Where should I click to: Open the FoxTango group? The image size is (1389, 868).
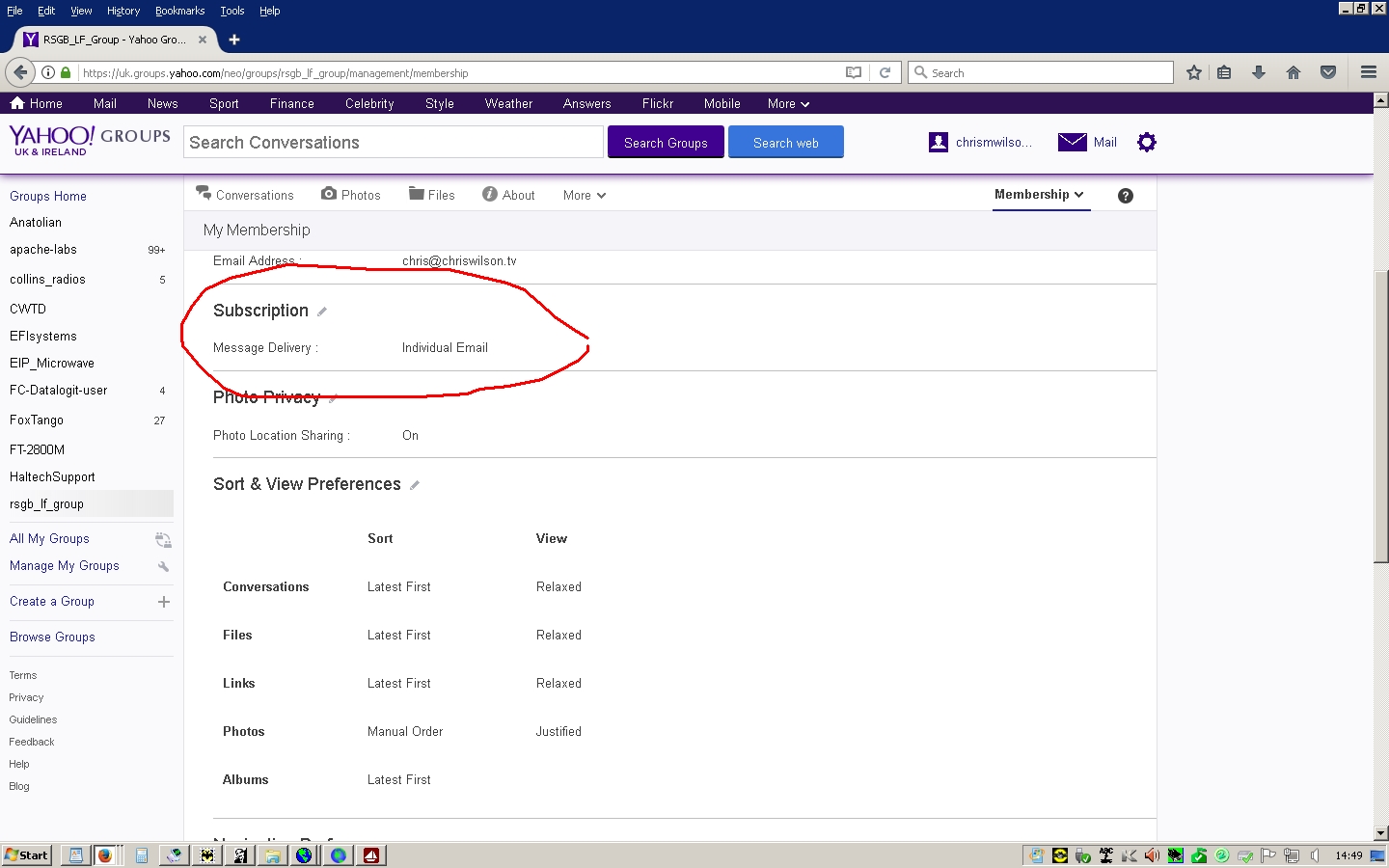tap(37, 420)
